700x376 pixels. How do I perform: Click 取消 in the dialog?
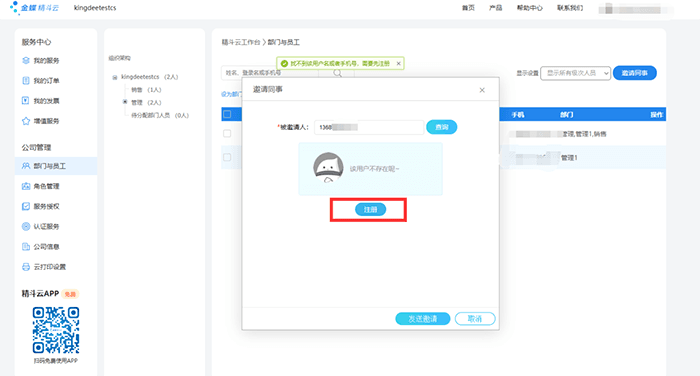click(475, 319)
